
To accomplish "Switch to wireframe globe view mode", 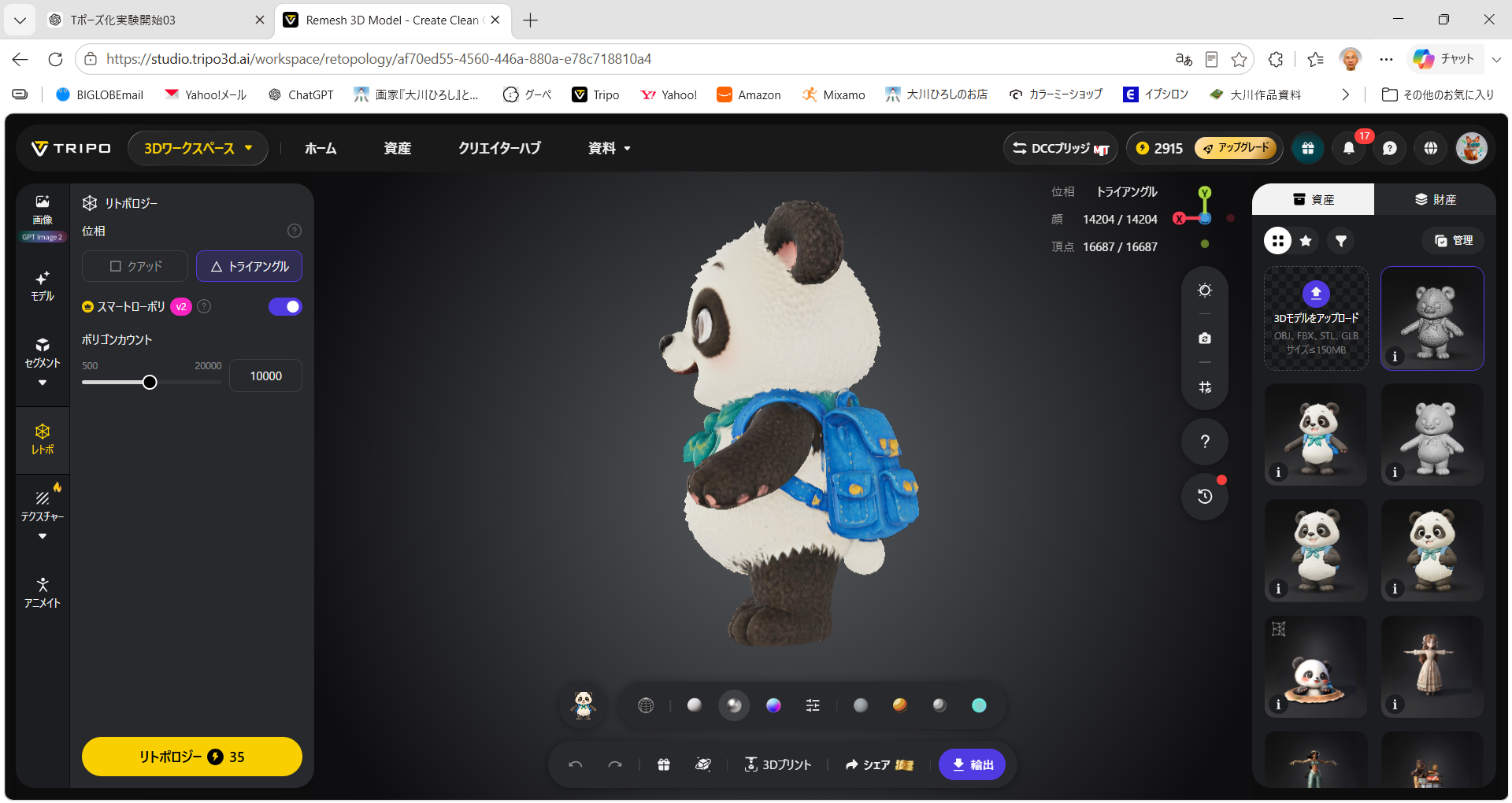I will coord(646,705).
